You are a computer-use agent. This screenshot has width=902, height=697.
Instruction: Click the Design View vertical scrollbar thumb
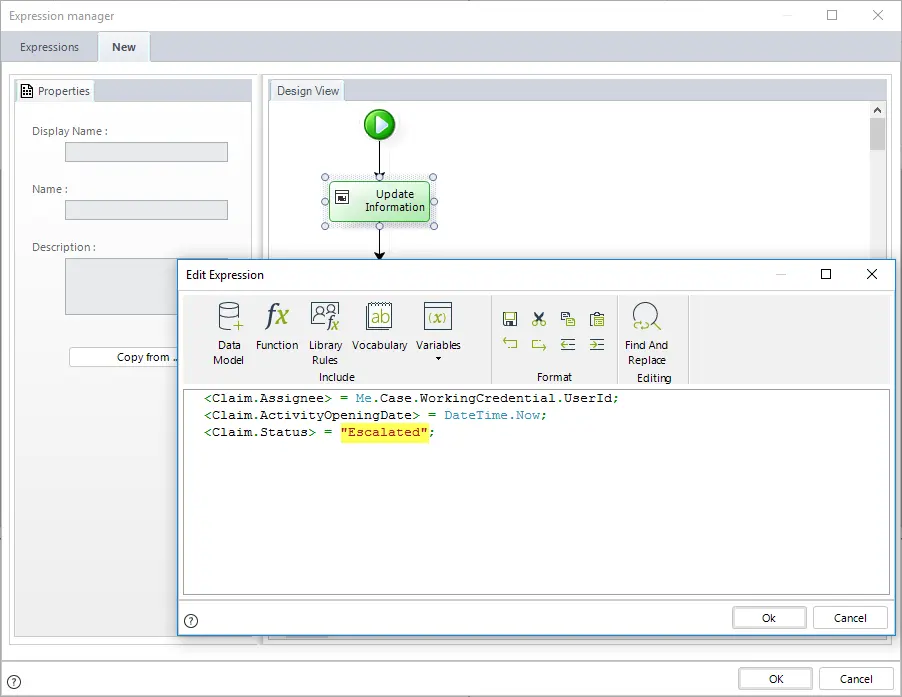click(877, 134)
